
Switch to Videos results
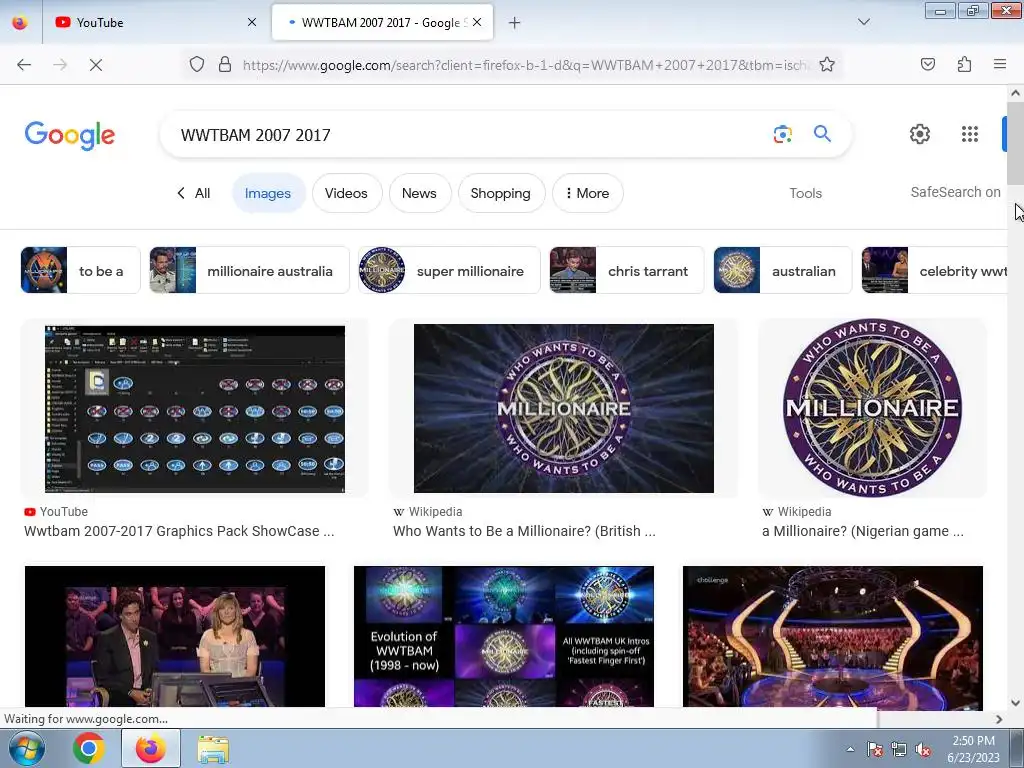(x=346, y=193)
